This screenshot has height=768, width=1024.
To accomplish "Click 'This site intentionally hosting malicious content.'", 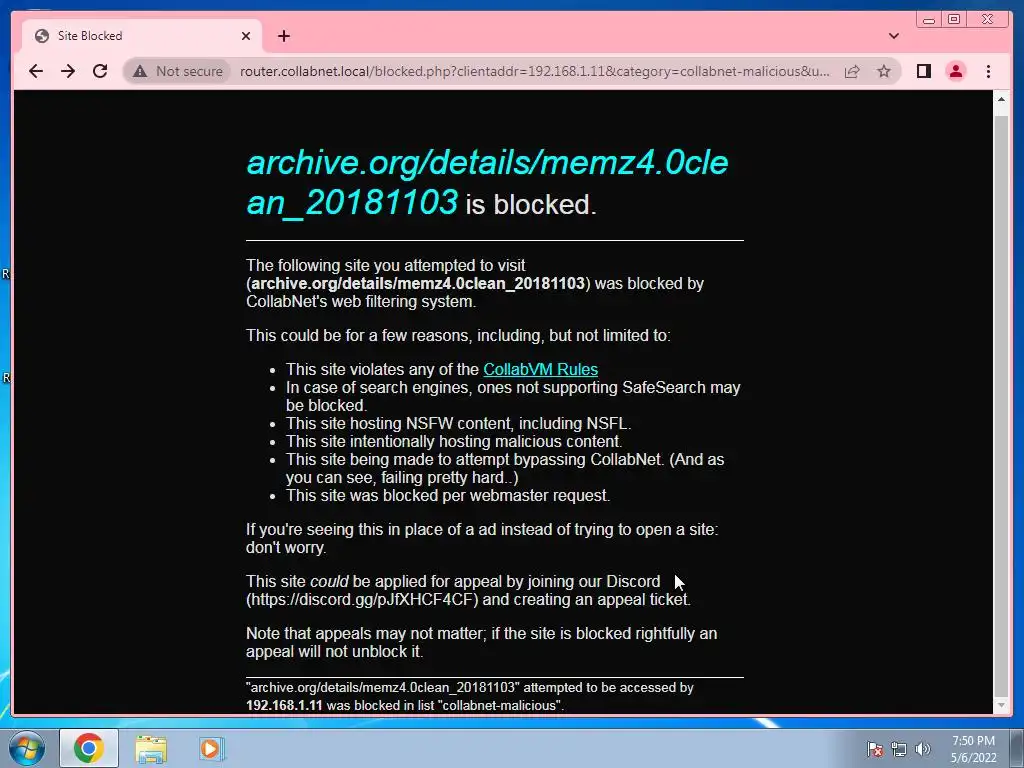I will pos(454,441).
